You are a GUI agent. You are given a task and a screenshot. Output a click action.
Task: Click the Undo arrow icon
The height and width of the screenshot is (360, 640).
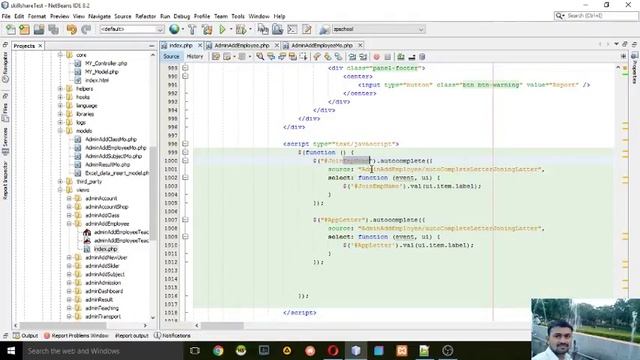pyautogui.click(x=71, y=29)
